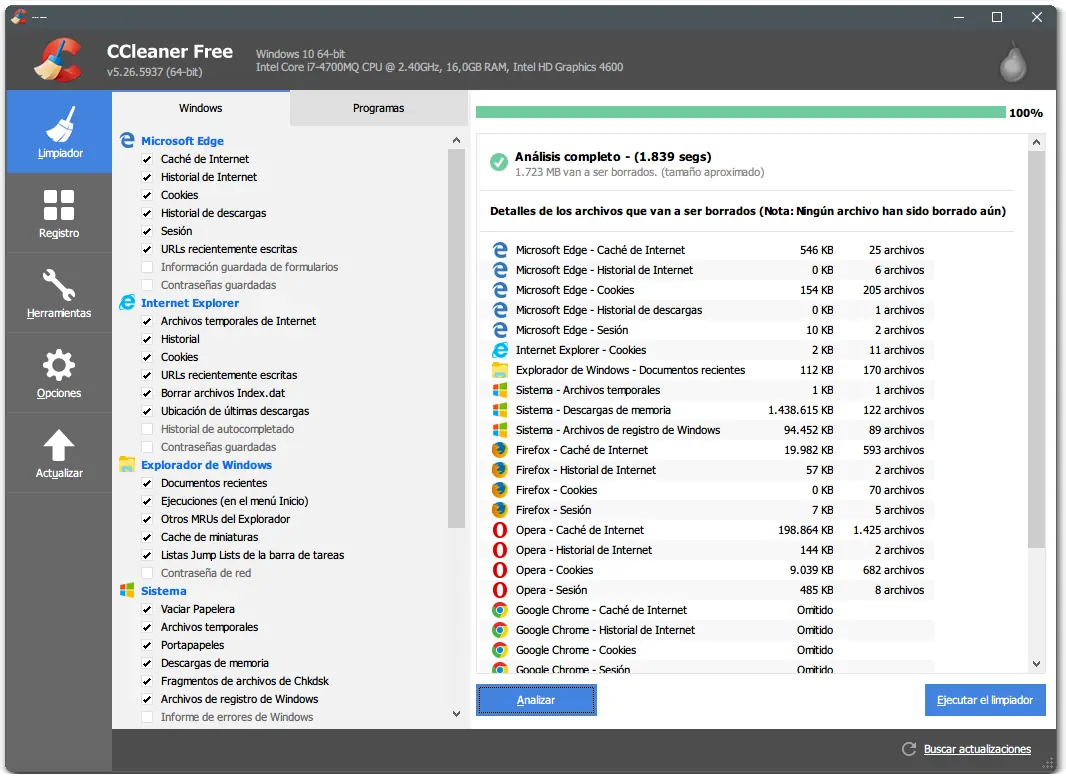Image resolution: width=1066 pixels, height=781 pixels.
Task: Open the Opciones settings section
Action: (59, 373)
